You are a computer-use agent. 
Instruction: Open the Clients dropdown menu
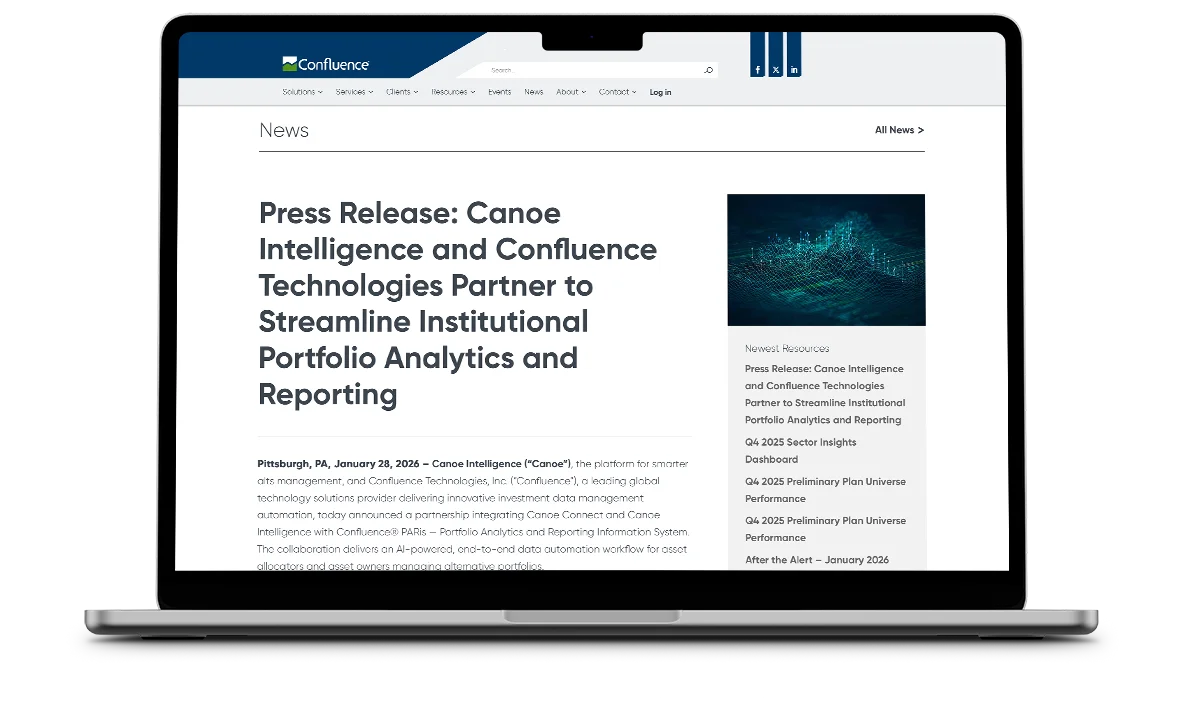(x=402, y=92)
